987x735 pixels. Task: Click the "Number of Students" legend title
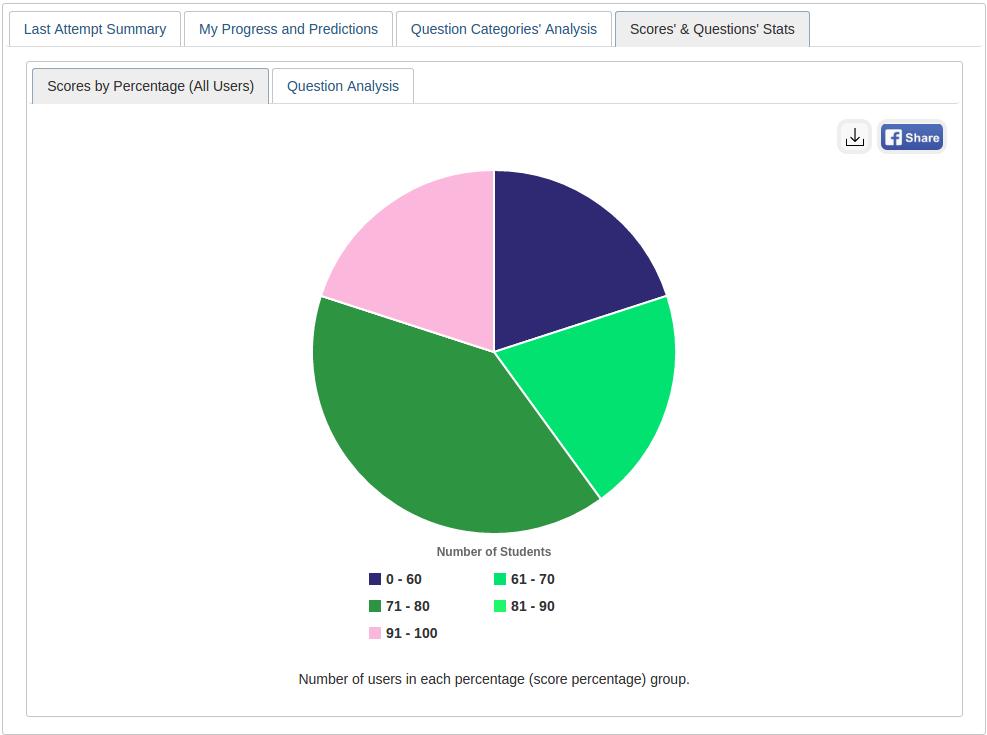tap(494, 552)
